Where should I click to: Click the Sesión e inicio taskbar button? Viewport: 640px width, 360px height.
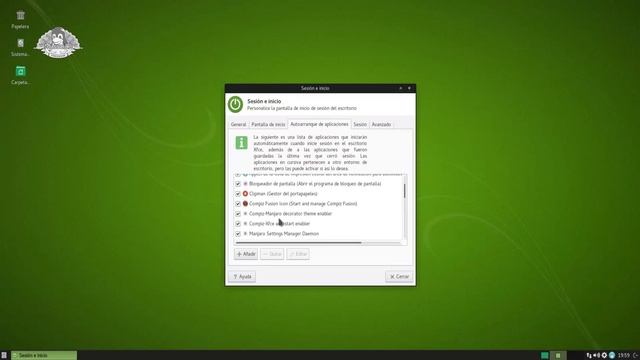(44, 356)
